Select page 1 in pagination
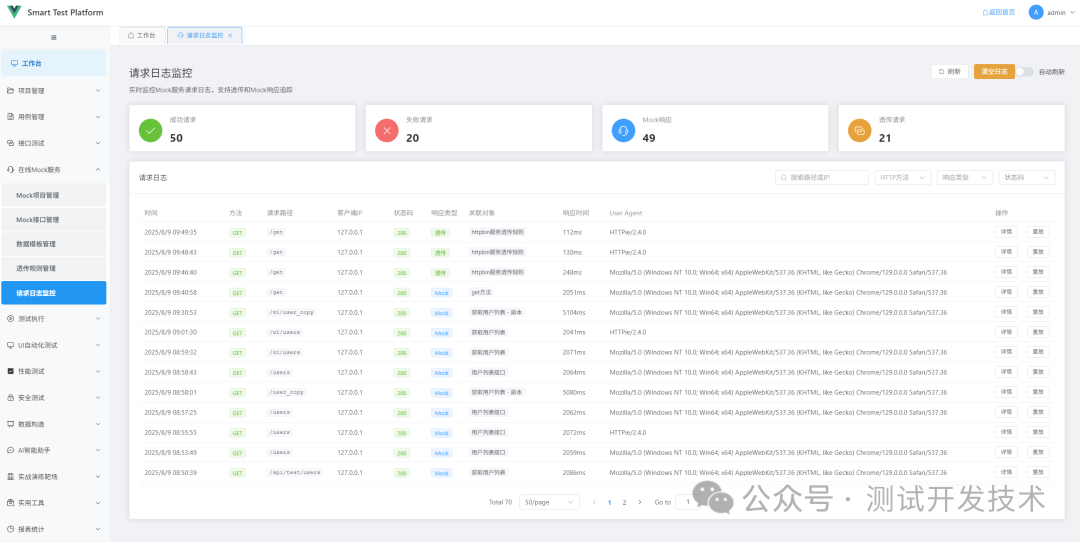The height and width of the screenshot is (542, 1080). (610, 502)
